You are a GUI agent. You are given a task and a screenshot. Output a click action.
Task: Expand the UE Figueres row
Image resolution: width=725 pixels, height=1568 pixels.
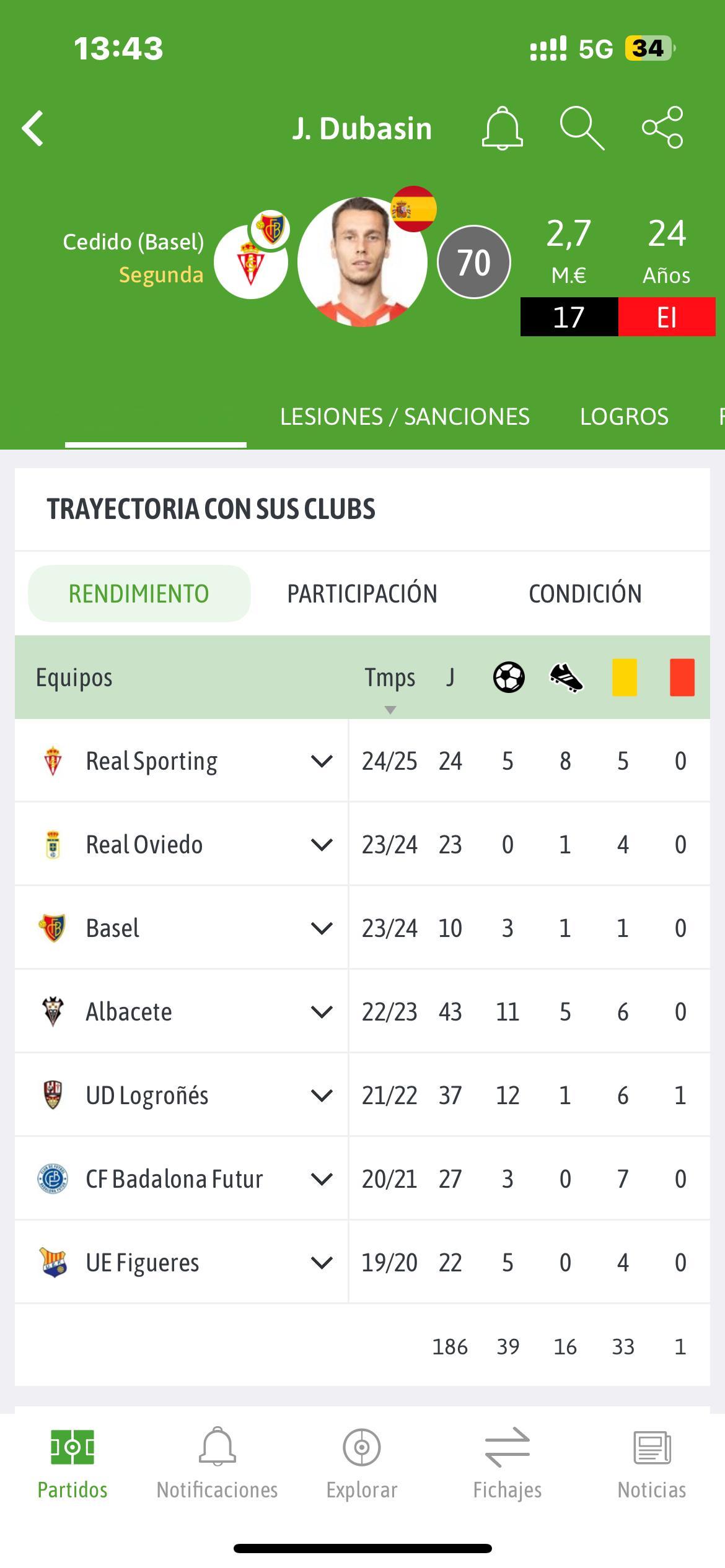click(322, 1262)
